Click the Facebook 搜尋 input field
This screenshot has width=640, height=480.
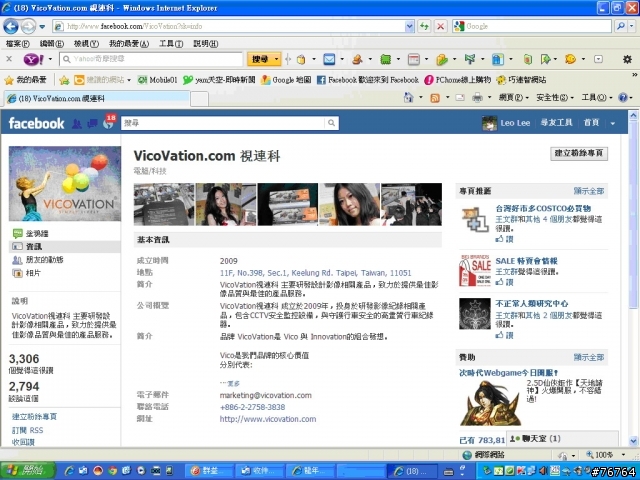(223, 123)
